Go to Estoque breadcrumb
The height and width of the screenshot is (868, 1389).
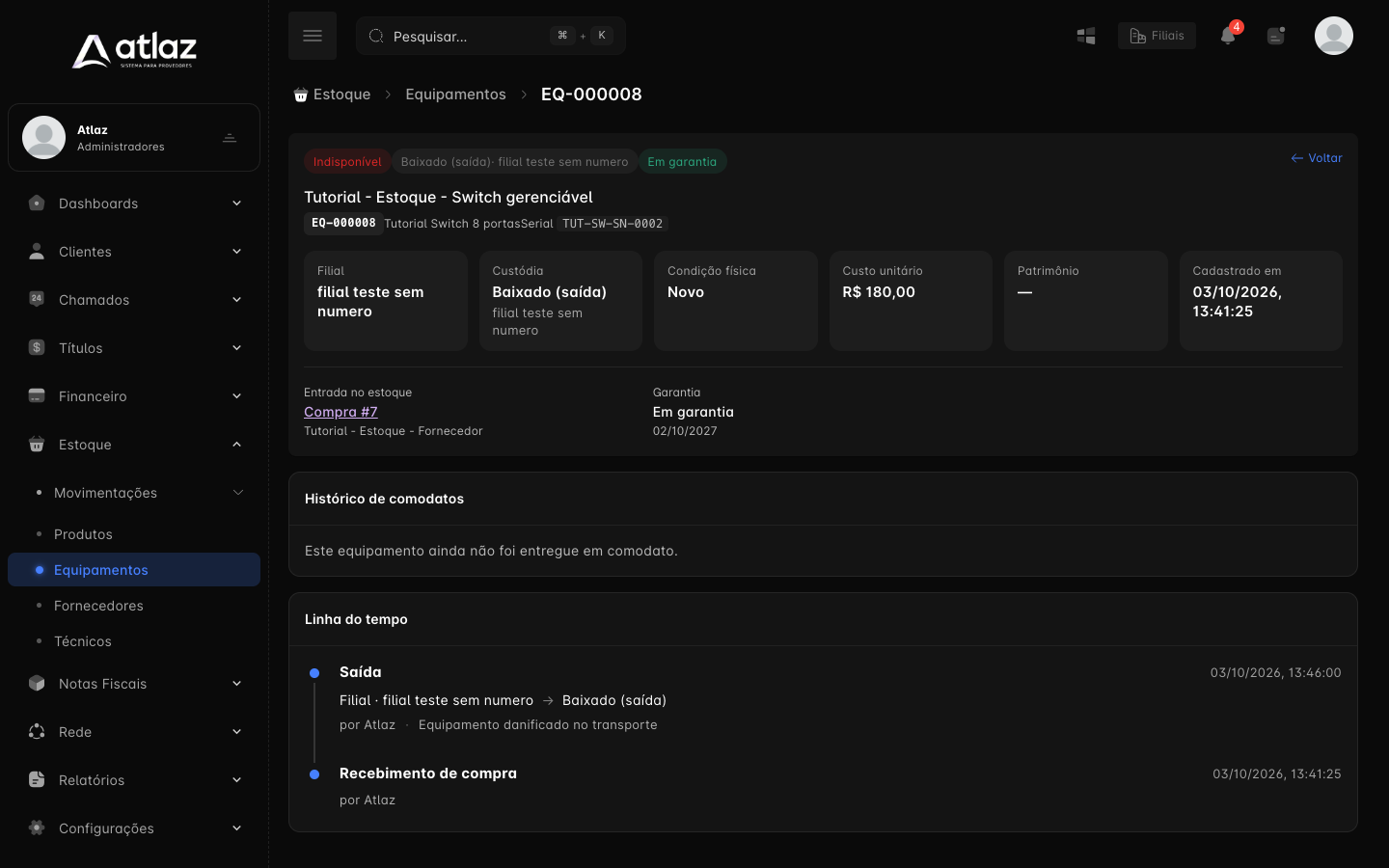point(332,95)
